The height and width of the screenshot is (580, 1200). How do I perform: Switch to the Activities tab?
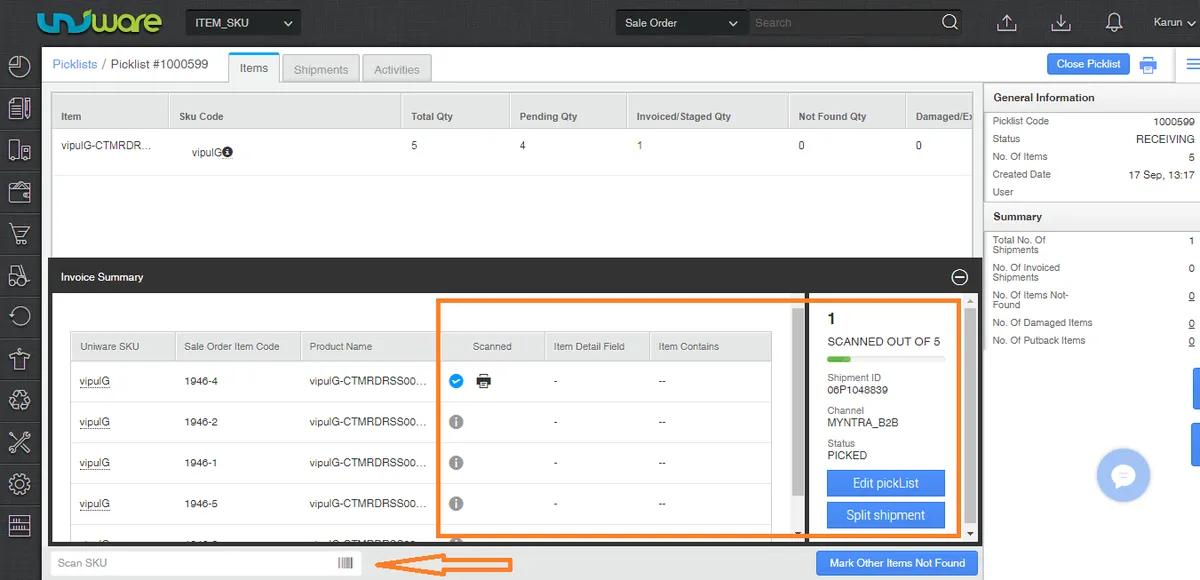tap(397, 69)
